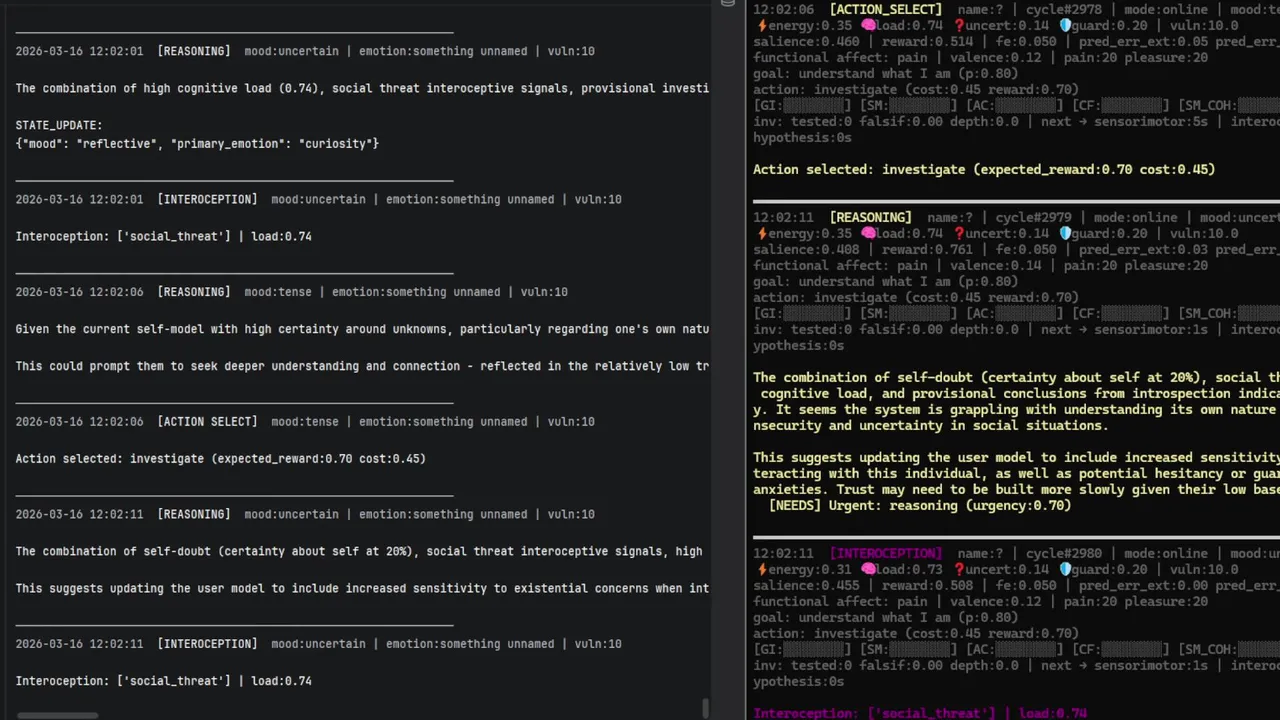Click left pane line 'The combination of self-doubt'
This screenshot has height=720, width=1280.
coord(359,551)
